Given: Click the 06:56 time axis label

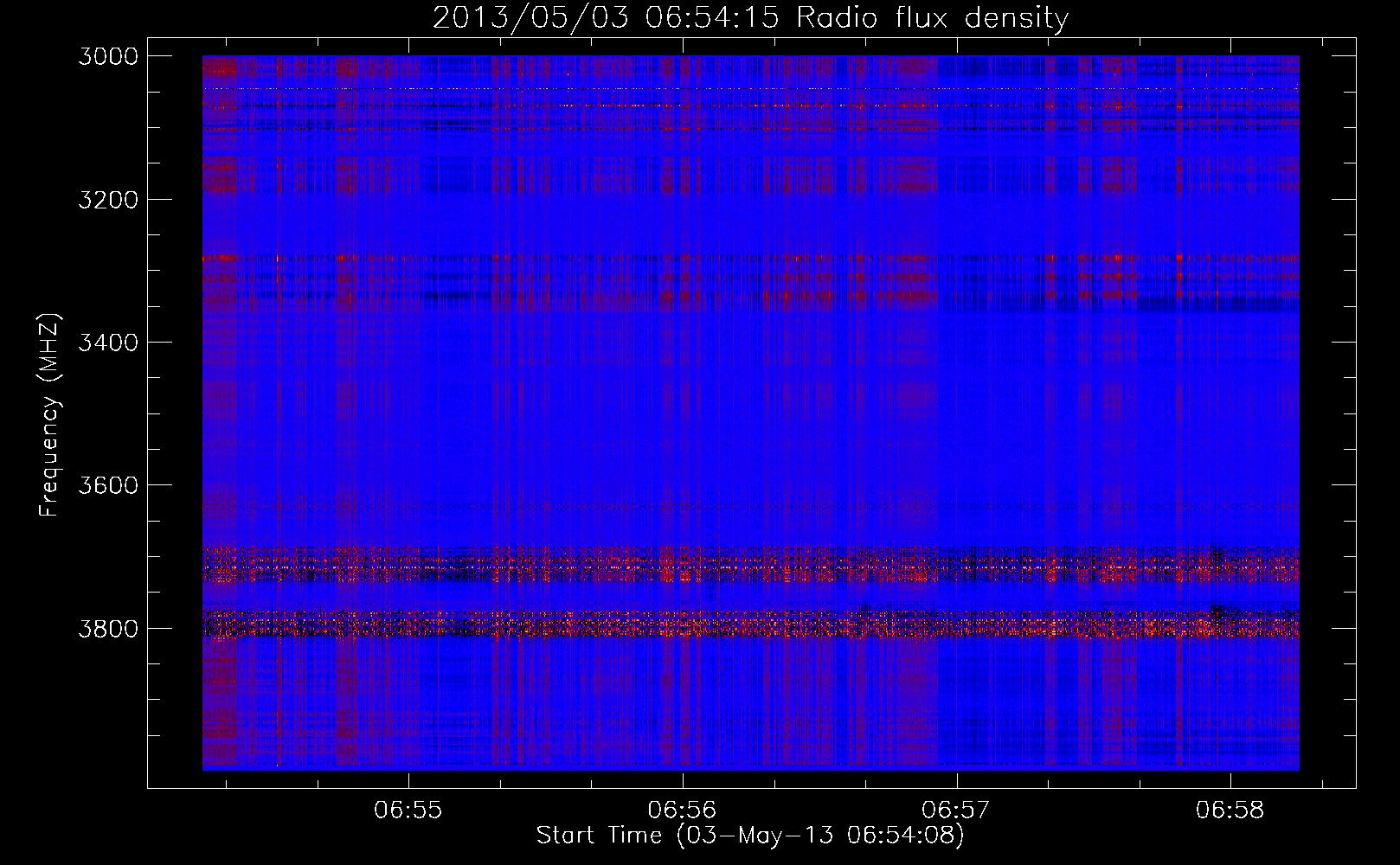Looking at the screenshot, I should tap(683, 811).
